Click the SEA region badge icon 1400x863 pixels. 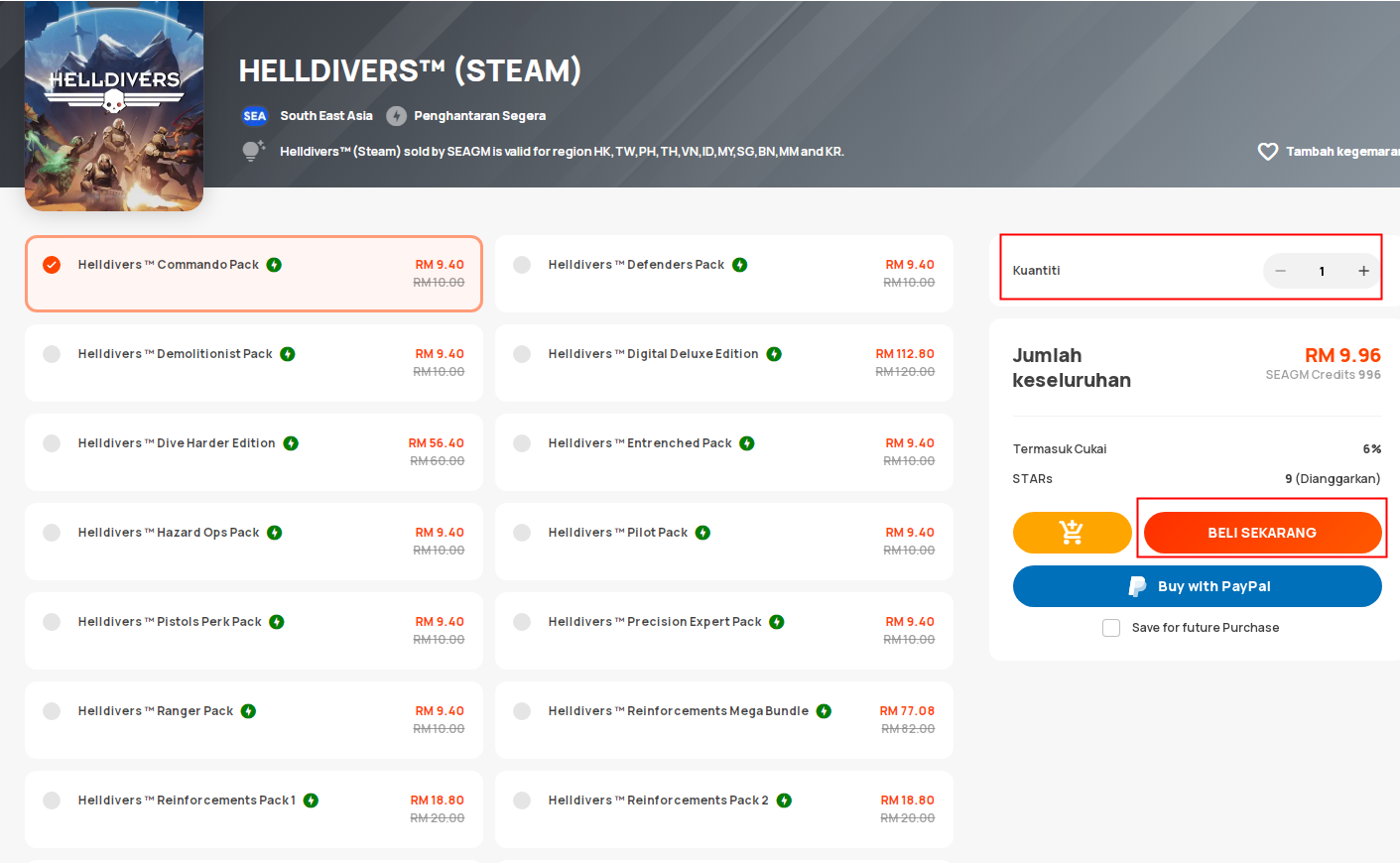point(255,116)
